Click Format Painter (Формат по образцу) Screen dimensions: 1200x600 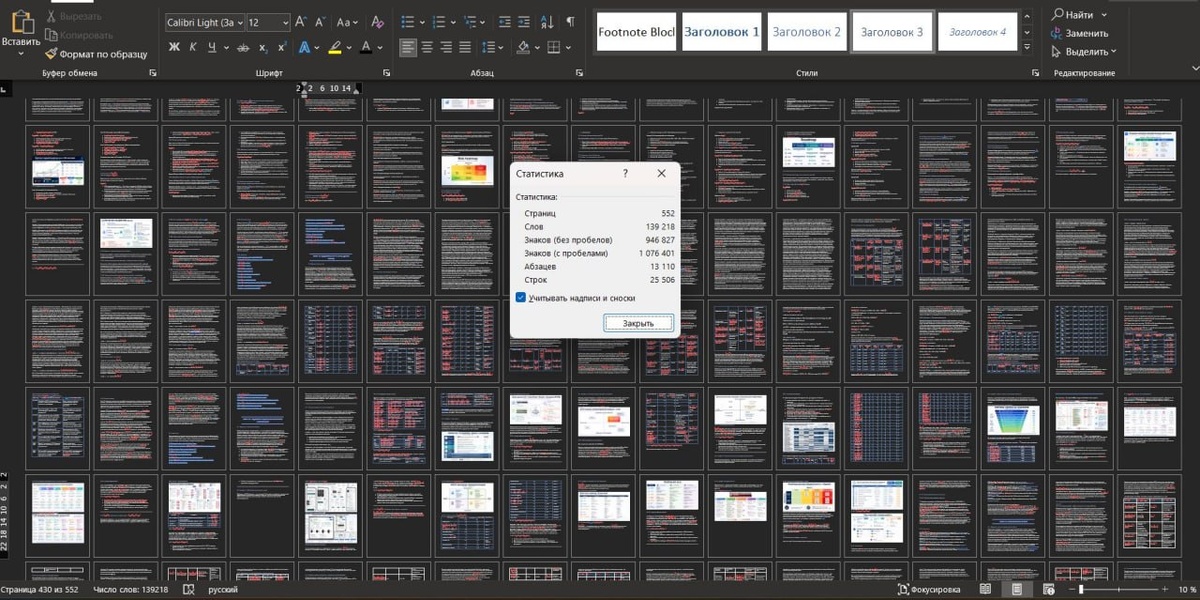[96, 54]
